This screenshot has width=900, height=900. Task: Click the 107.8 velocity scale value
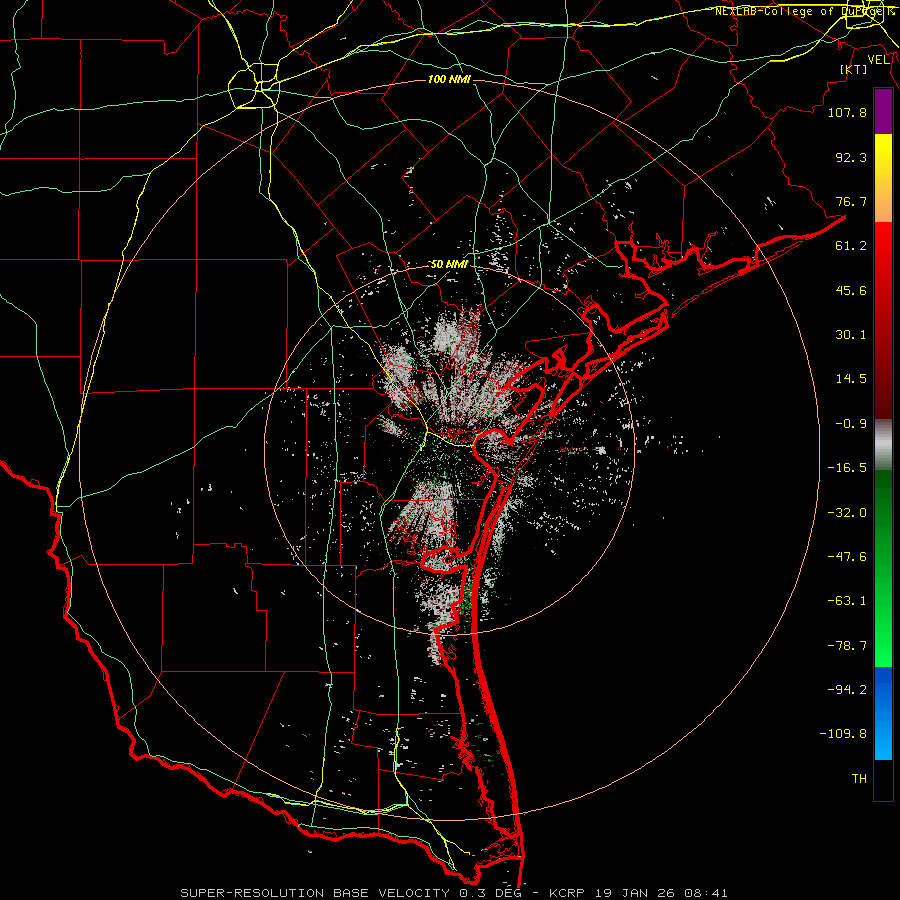(847, 112)
